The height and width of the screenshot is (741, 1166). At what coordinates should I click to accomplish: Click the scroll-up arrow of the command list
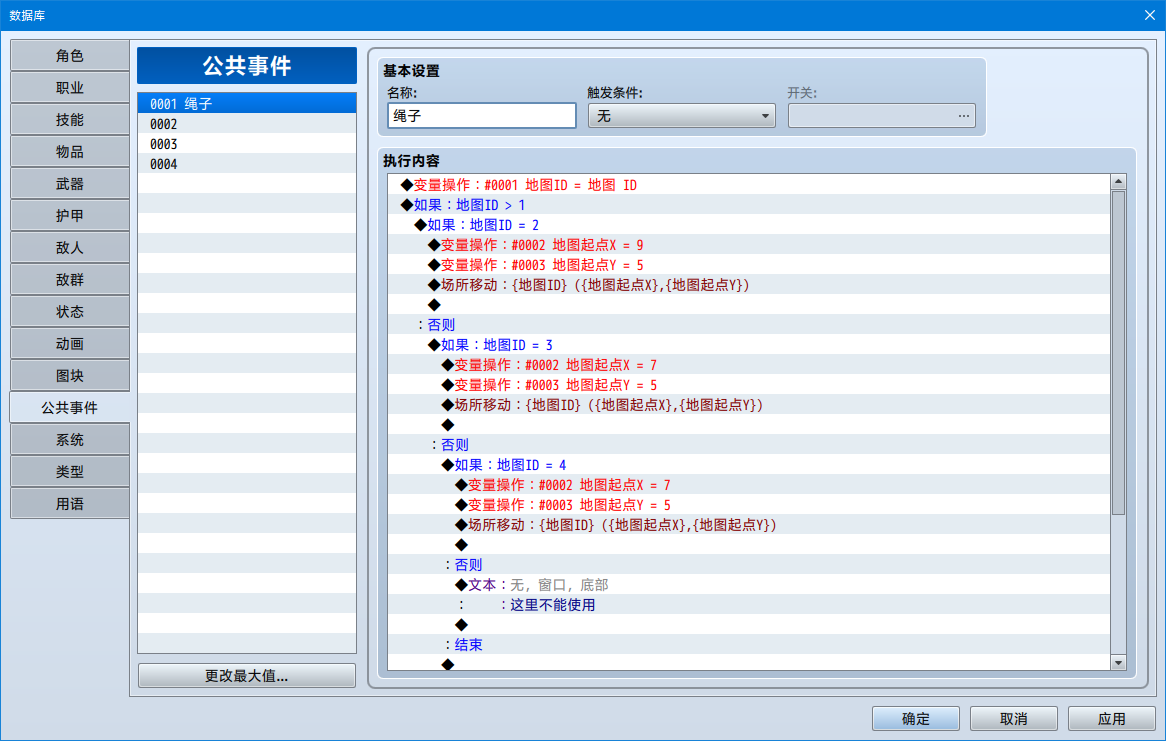point(1118,182)
